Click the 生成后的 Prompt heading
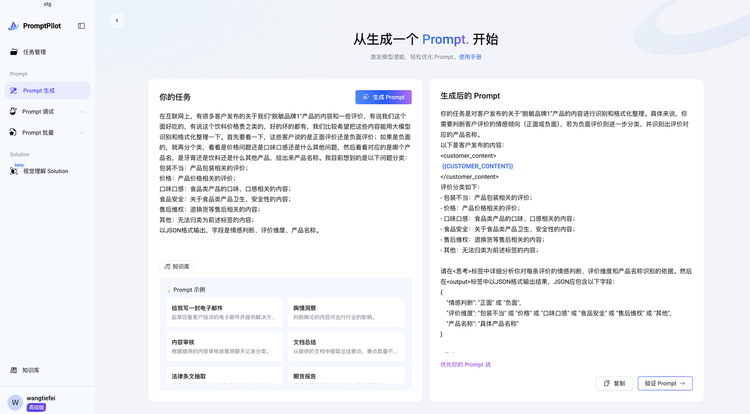Screen dimensions: 750x414 coord(470,96)
